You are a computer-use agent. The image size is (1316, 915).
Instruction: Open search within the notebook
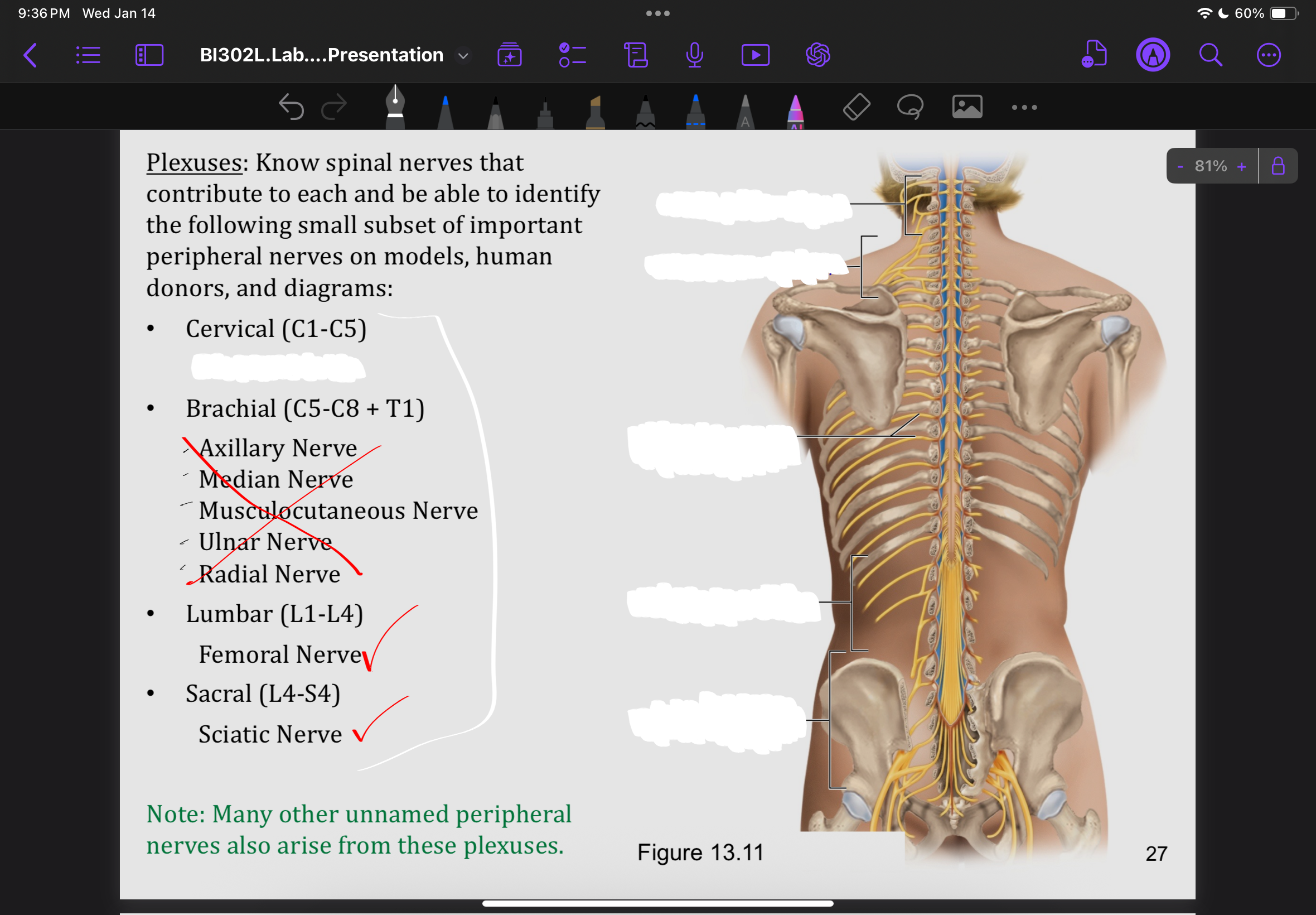point(1210,55)
